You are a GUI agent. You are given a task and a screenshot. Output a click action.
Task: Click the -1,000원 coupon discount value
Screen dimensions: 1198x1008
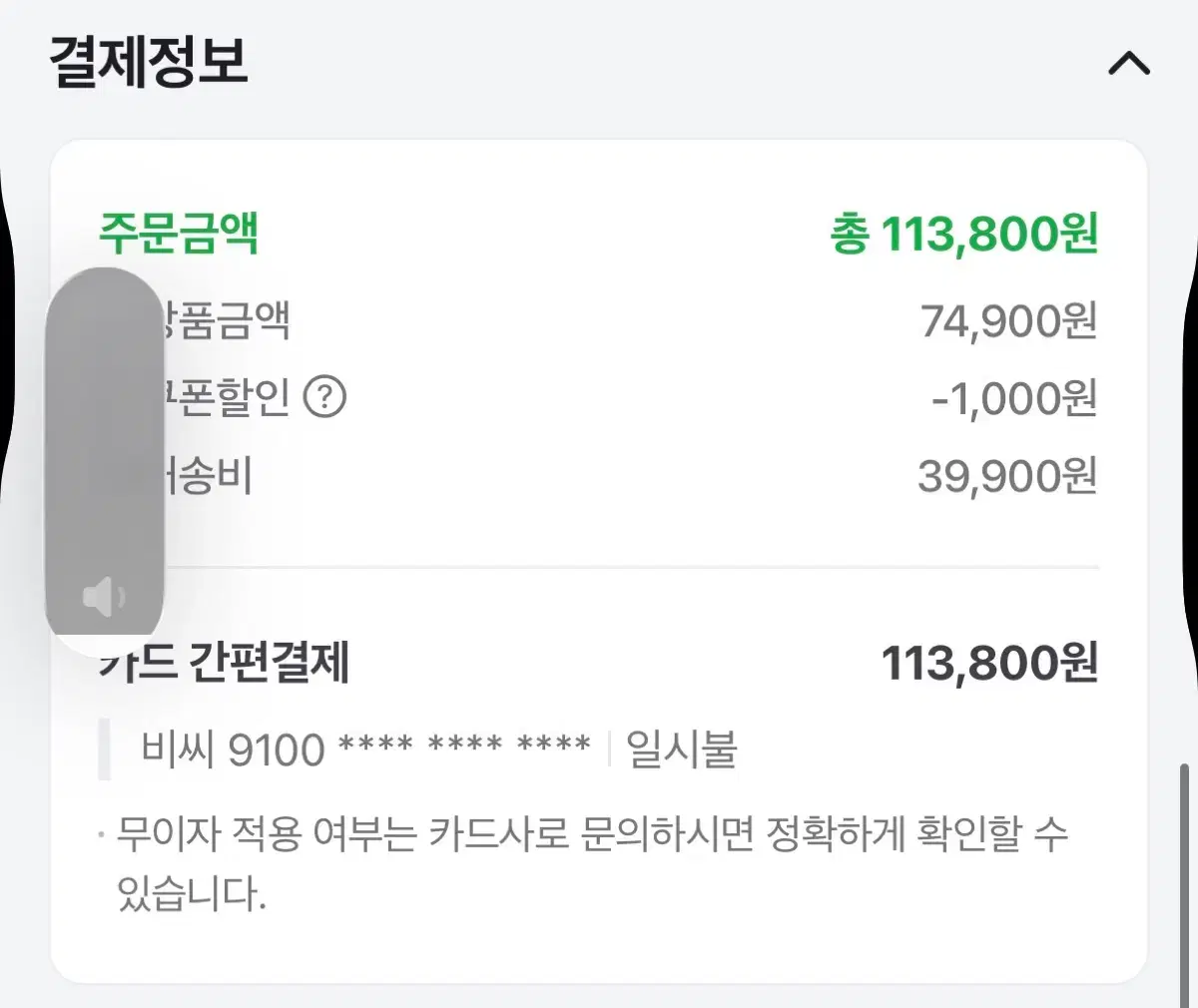click(1014, 398)
